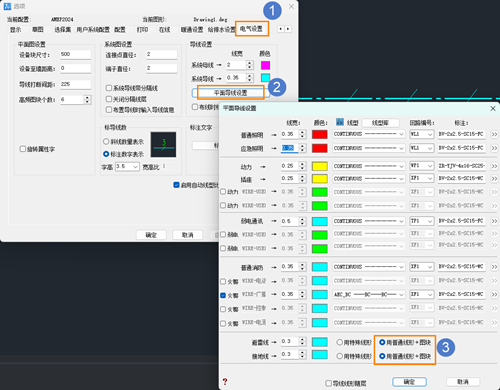Choose 用普通线型+图块 for 接地线
Screen dimensions: 500x390
pyautogui.click(x=382, y=356)
